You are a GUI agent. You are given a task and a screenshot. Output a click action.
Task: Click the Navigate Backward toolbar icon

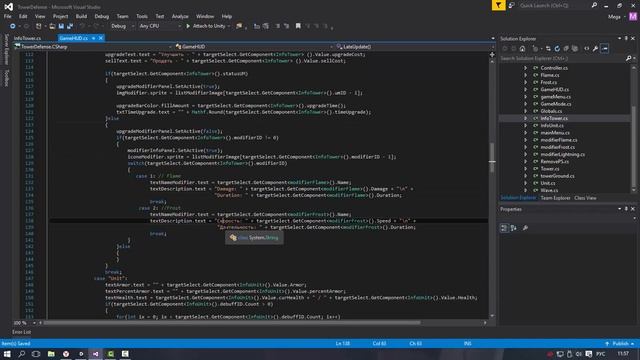(13, 26)
